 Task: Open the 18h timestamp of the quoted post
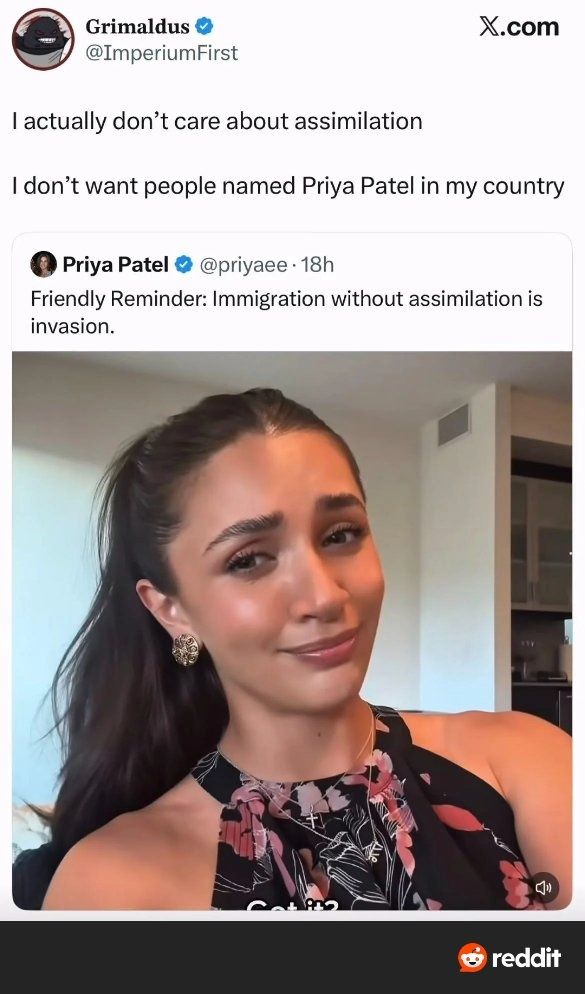point(317,264)
